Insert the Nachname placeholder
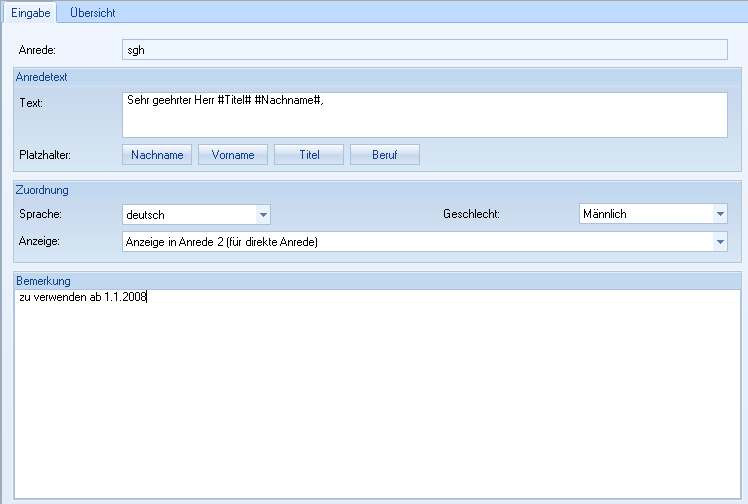 [157, 155]
